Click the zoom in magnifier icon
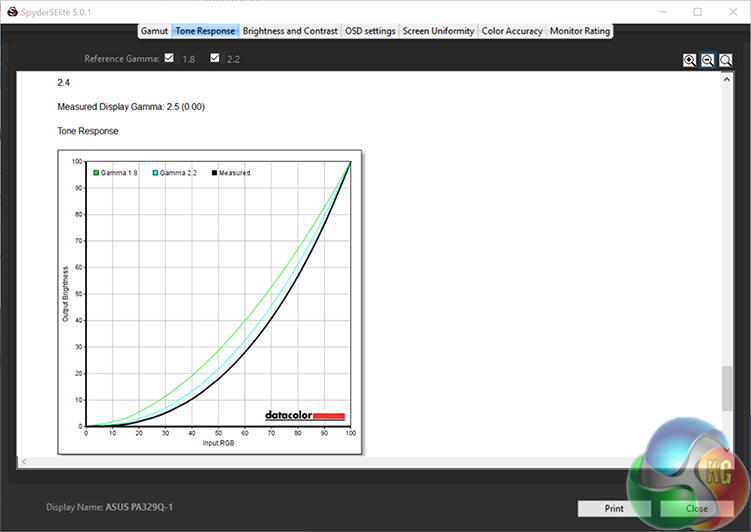751x532 pixels. click(690, 60)
